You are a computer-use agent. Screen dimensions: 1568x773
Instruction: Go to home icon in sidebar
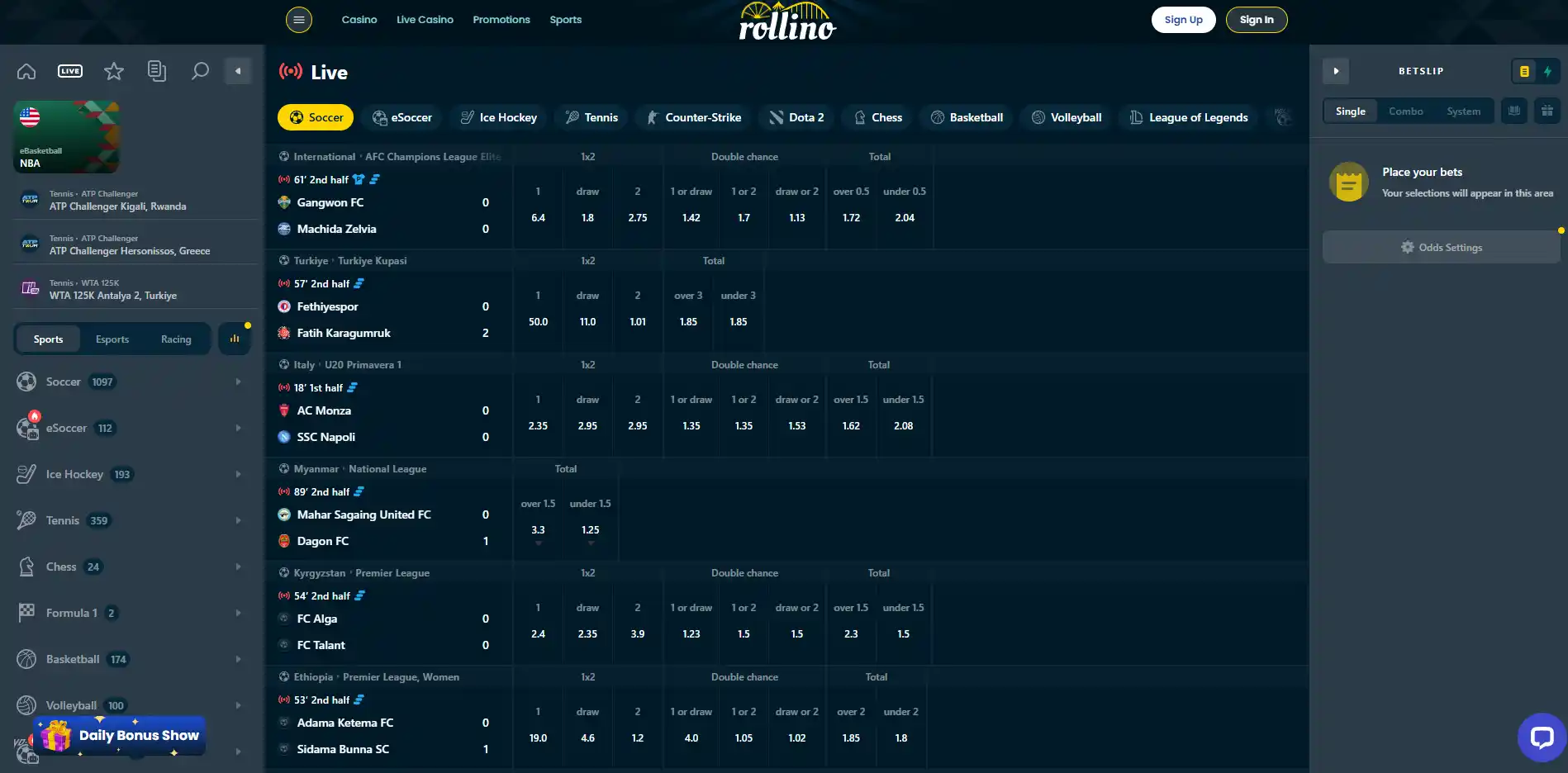[26, 71]
